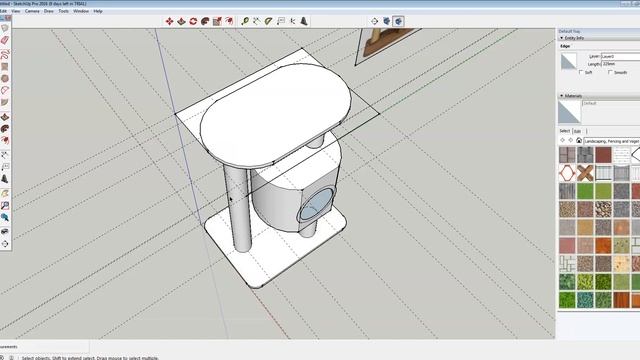This screenshot has width=640, height=360.
Task: Select the Scale tool in top toolbar
Action: (217, 21)
